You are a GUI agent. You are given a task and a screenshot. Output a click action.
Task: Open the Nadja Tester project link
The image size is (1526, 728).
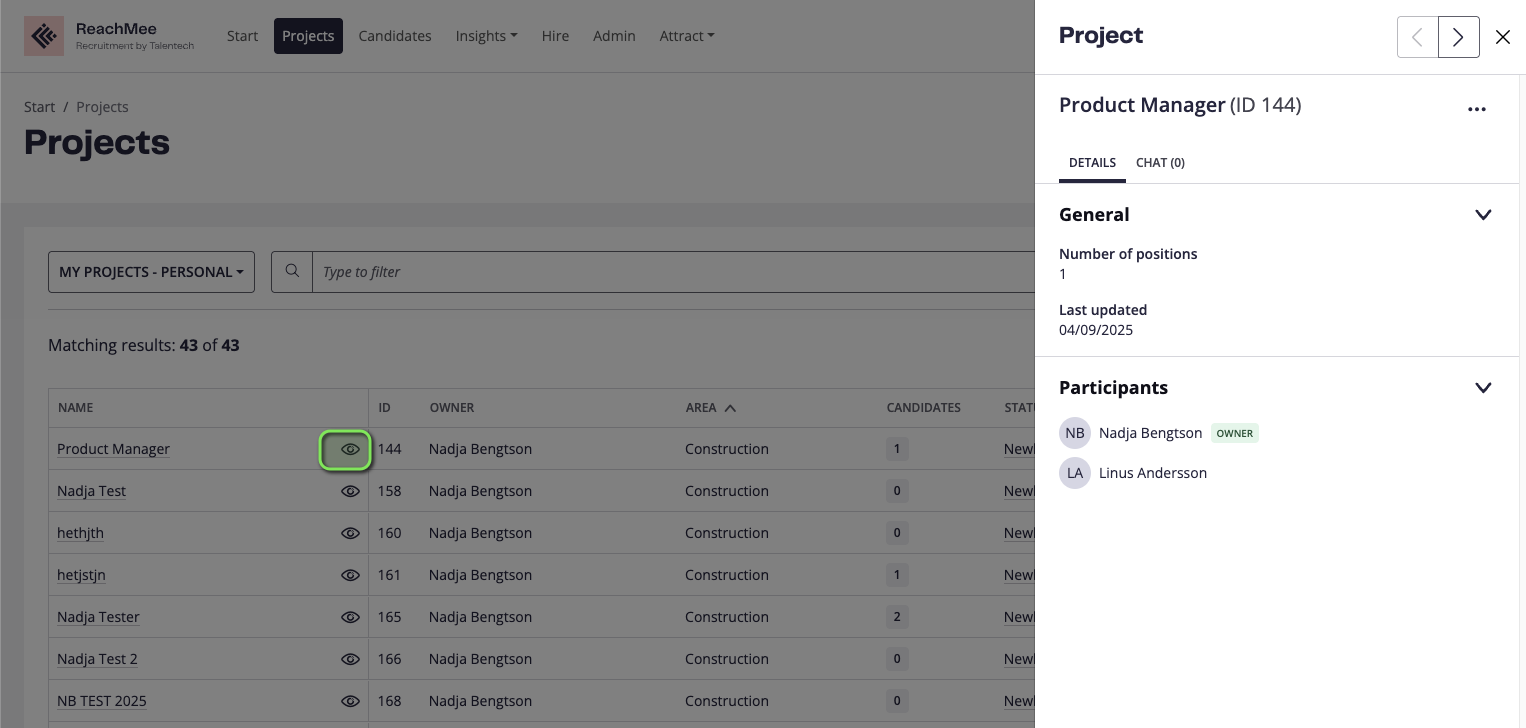[x=98, y=617]
